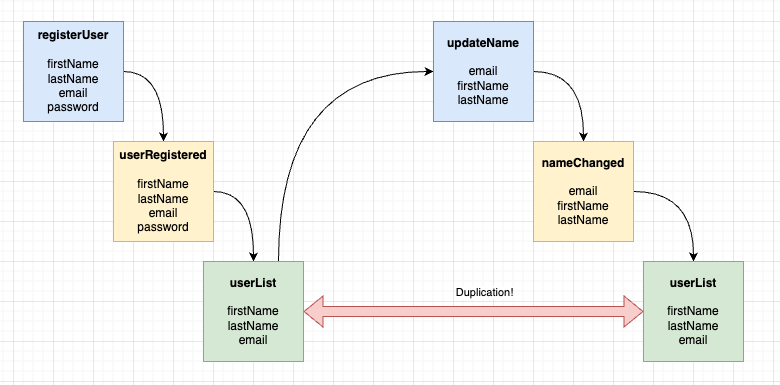Click the yellow userRegistered event box

163,192
